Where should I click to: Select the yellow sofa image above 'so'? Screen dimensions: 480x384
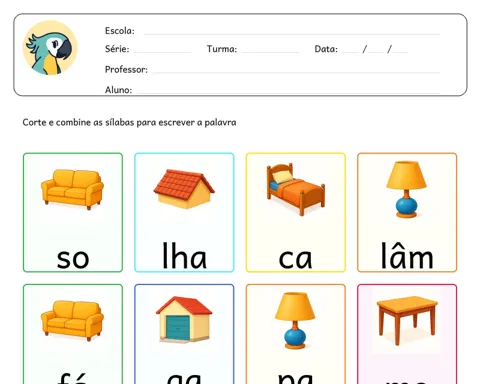tap(72, 189)
